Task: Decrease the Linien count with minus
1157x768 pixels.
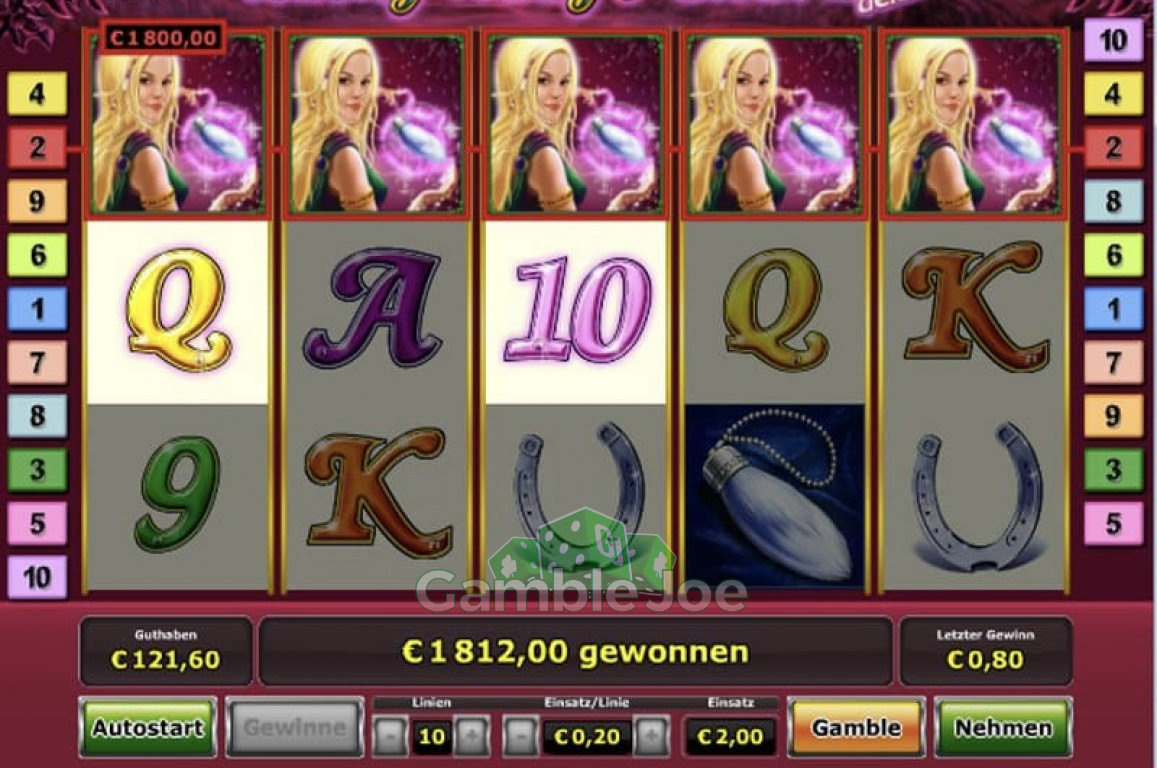Action: point(391,736)
